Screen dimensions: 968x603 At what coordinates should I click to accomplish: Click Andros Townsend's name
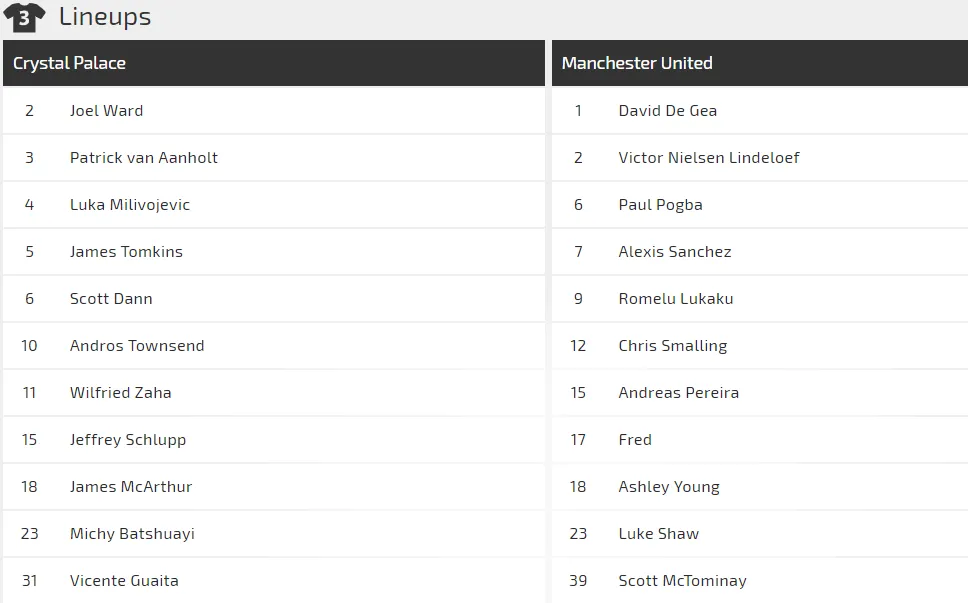(x=136, y=346)
